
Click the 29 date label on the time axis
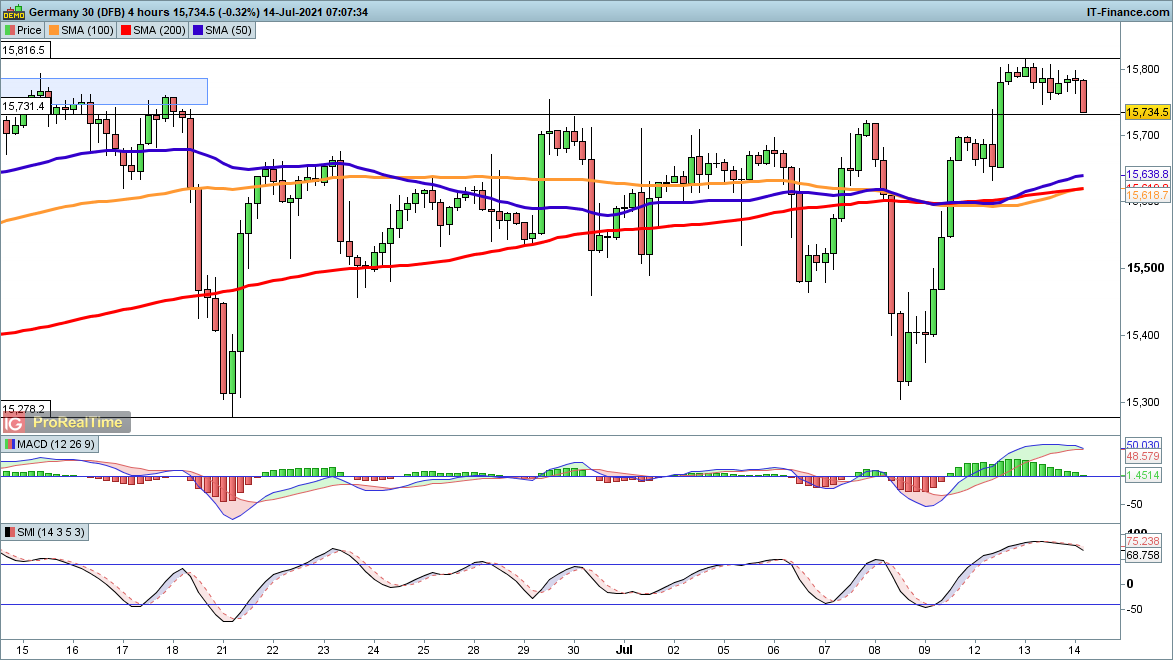[524, 650]
